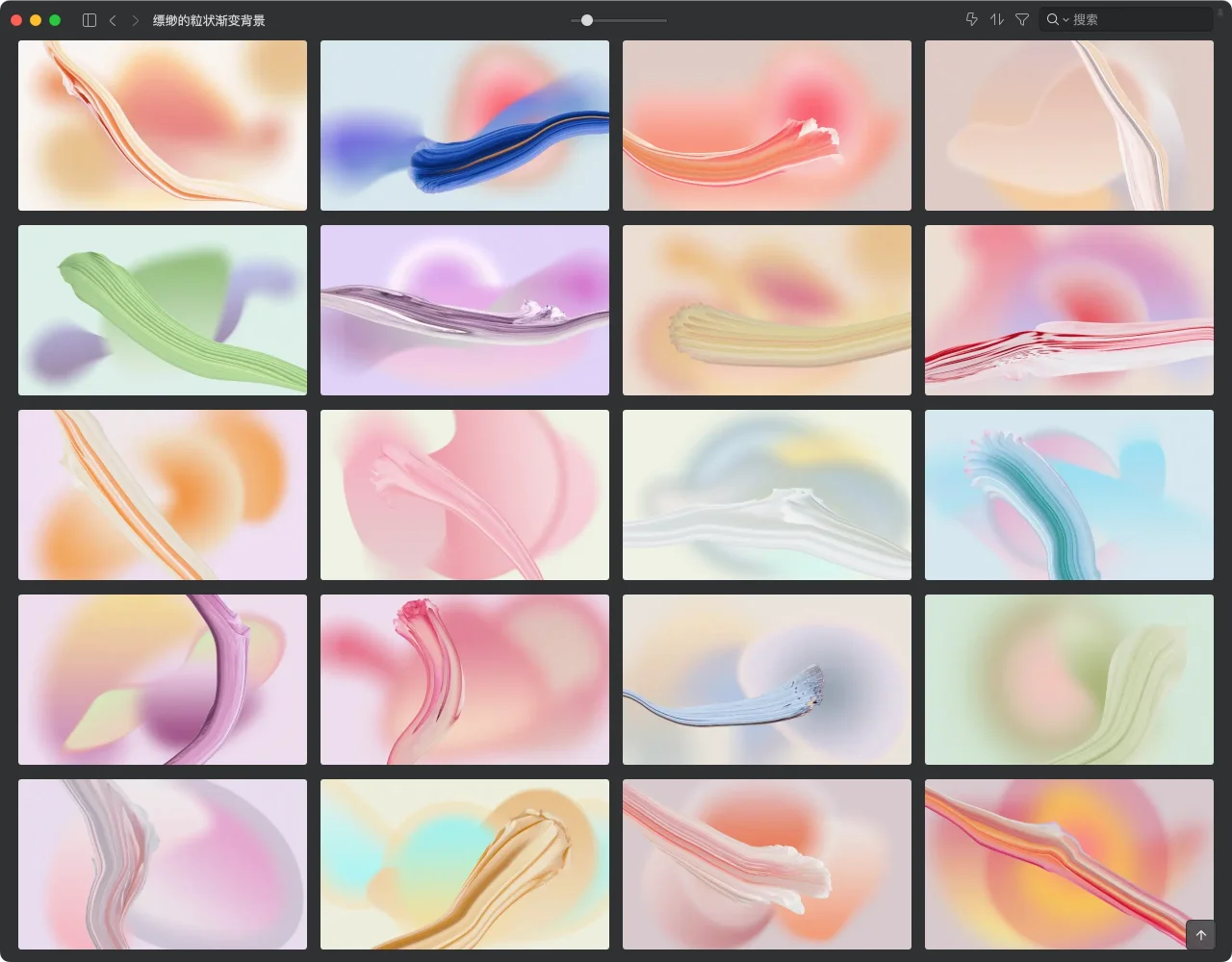Select the peach thumbnail with a white vertical stroke
This screenshot has width=1232, height=962.
pyautogui.click(x=1069, y=125)
